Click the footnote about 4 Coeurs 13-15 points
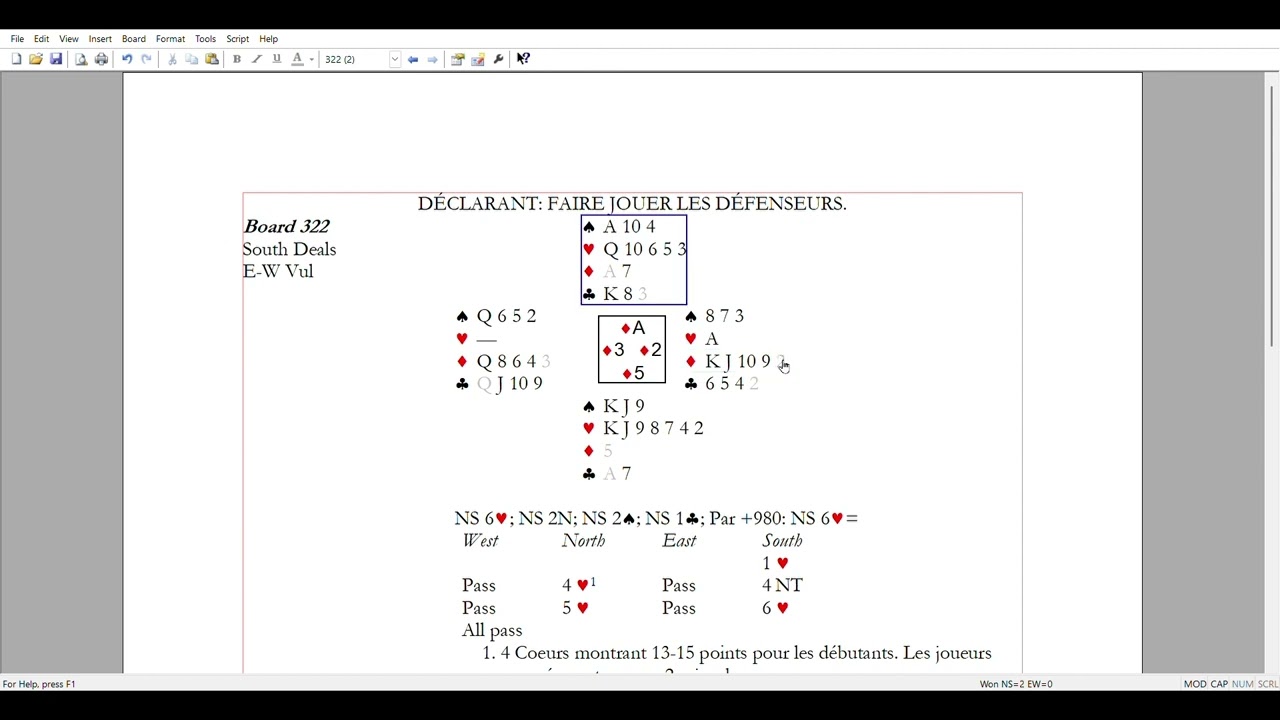 click(737, 653)
